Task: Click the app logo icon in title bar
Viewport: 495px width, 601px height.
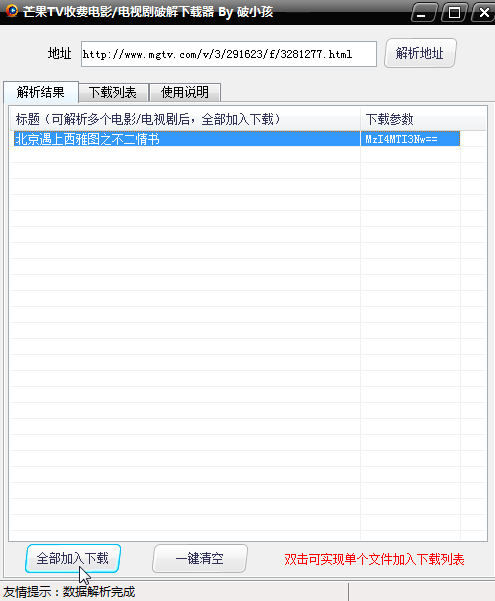Action: click(12, 10)
